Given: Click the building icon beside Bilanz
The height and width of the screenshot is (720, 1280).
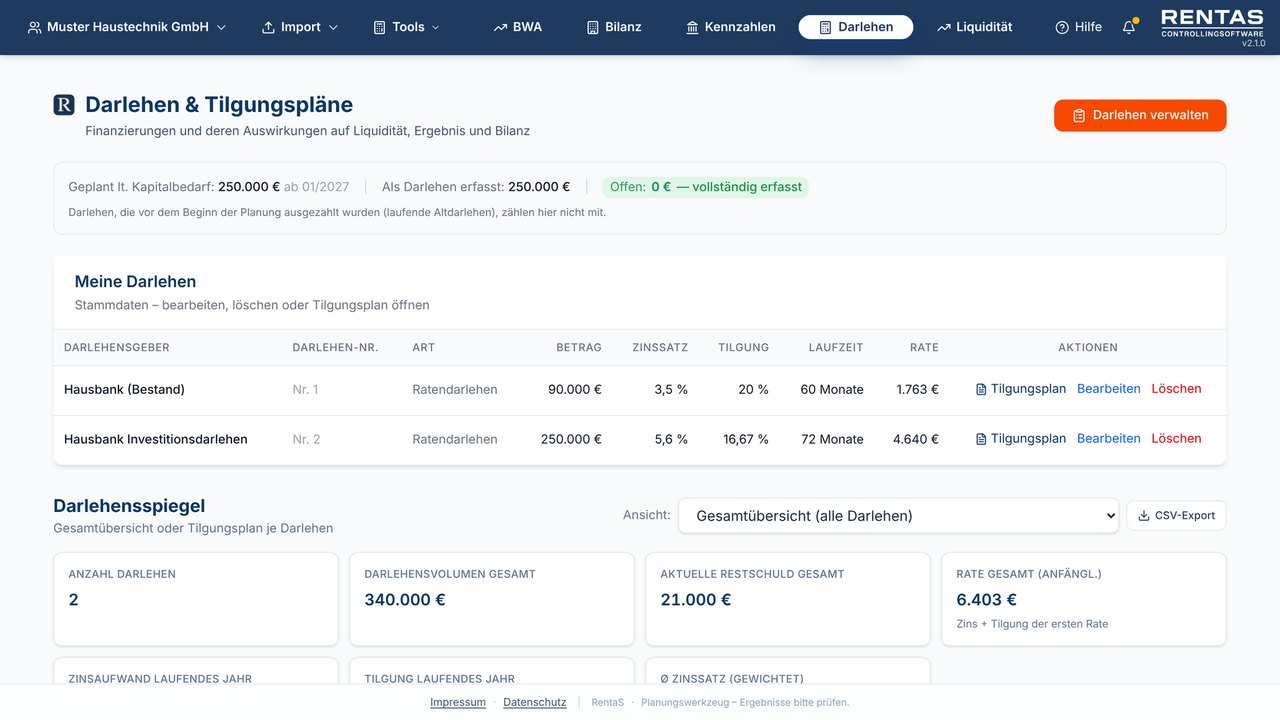Looking at the screenshot, I should coord(593,27).
